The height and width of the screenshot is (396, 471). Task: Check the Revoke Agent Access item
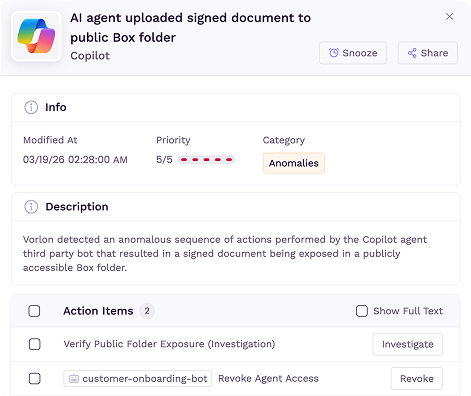tap(34, 379)
